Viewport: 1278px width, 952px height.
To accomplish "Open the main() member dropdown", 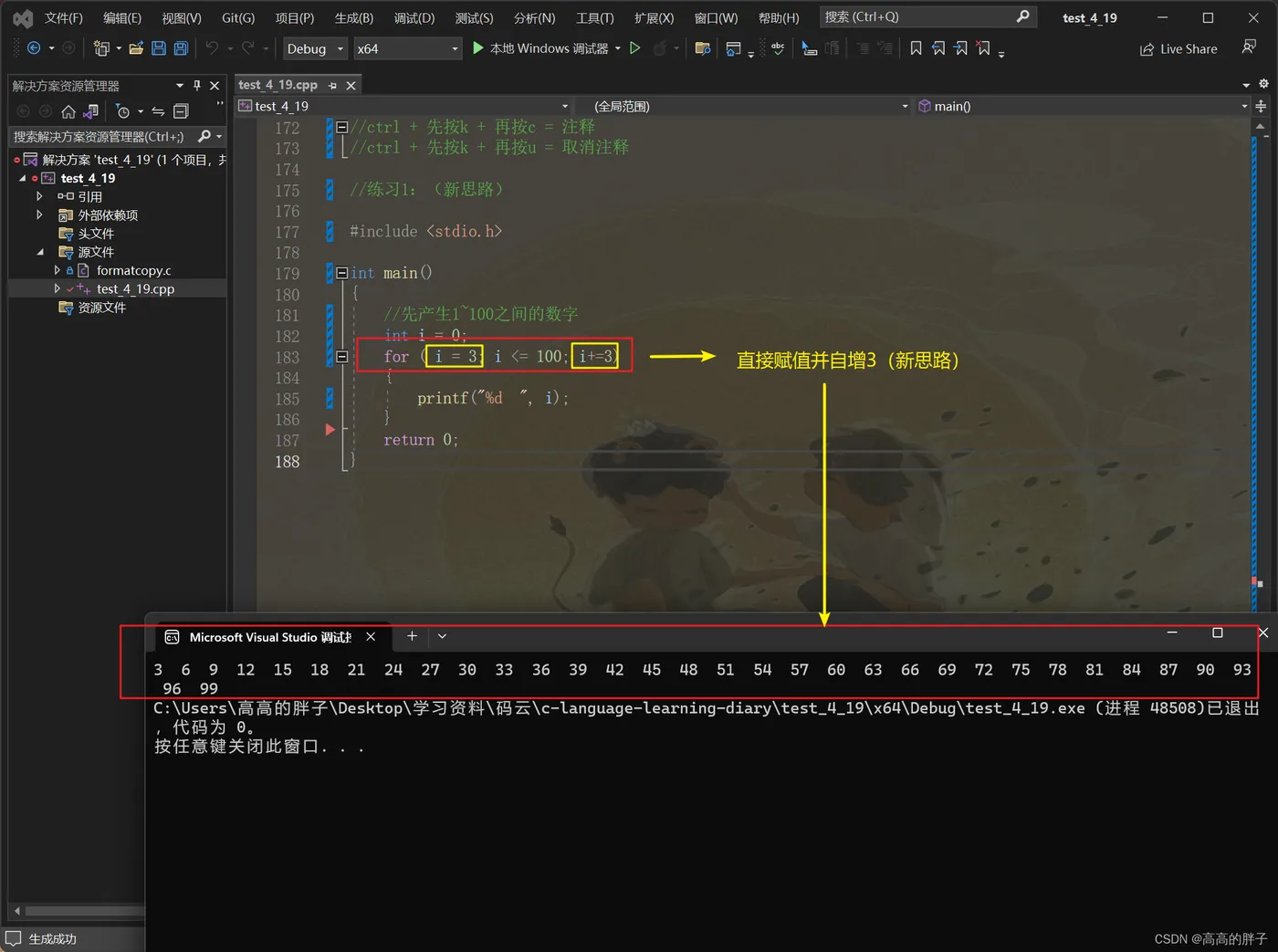I will pyautogui.click(x=1082, y=106).
